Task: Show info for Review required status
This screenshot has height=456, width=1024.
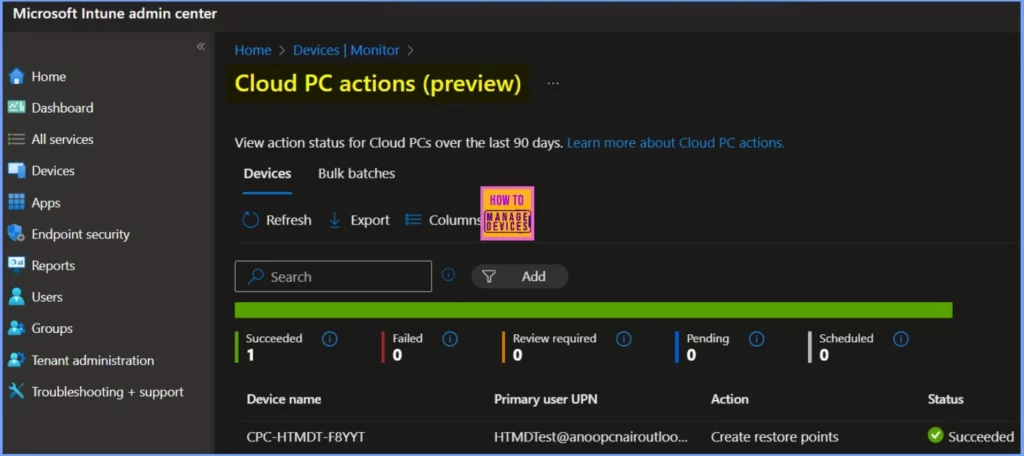Action: (x=624, y=339)
